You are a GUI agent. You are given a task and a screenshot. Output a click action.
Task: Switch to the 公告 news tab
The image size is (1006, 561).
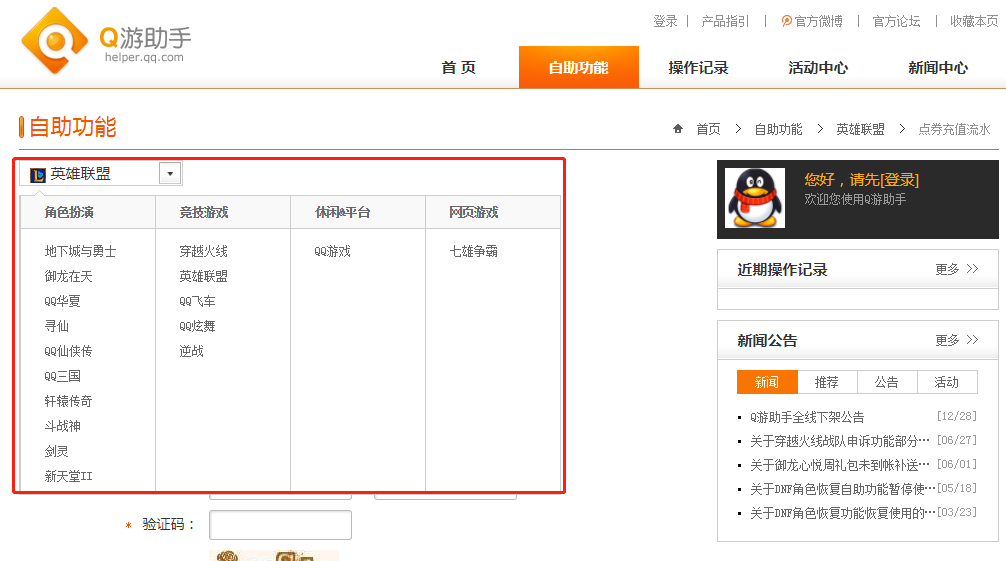point(887,382)
